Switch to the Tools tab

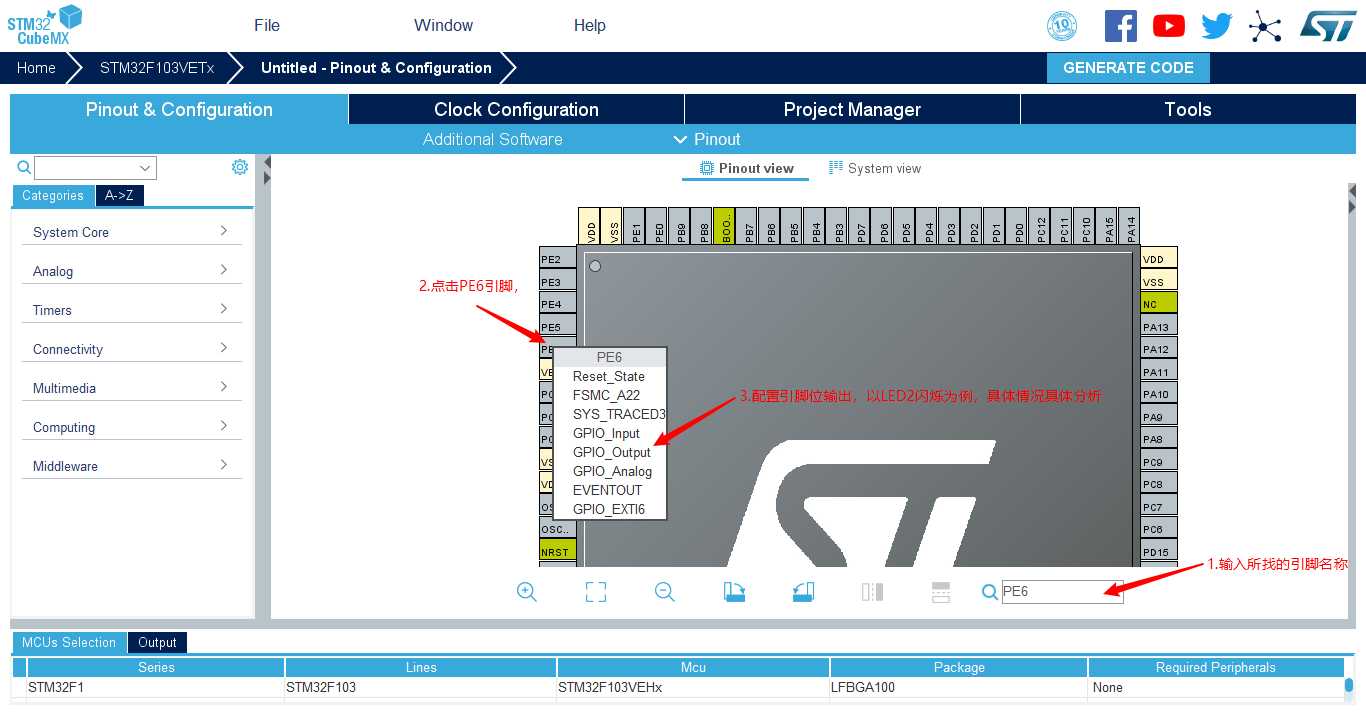(x=1188, y=110)
